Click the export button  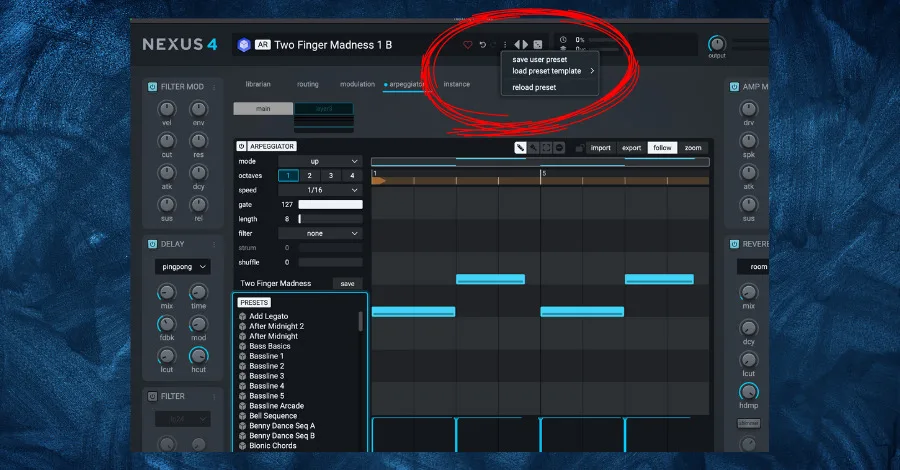pos(631,148)
